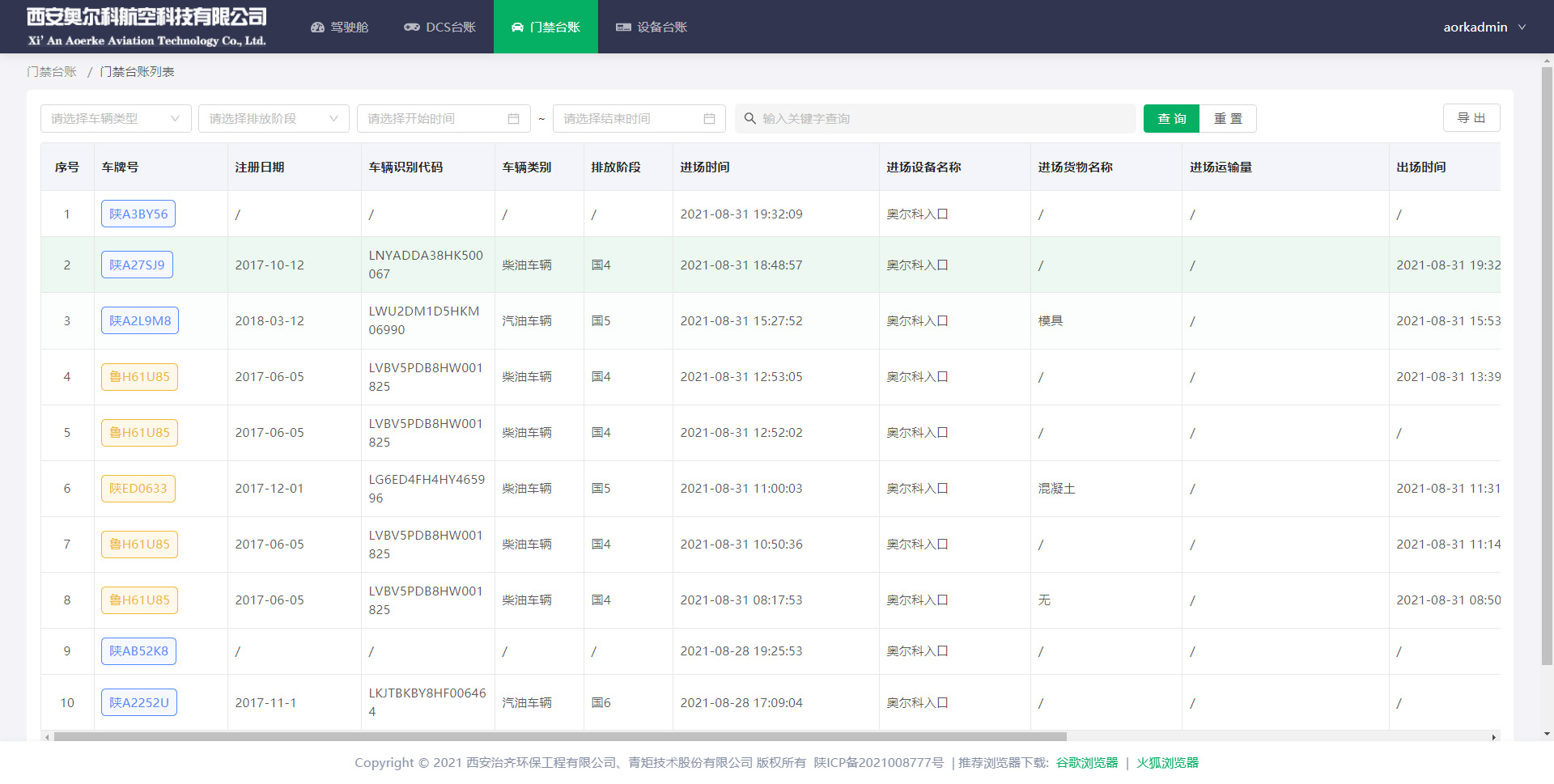
Task: Click the registration date 2018-03-12
Action: click(270, 320)
